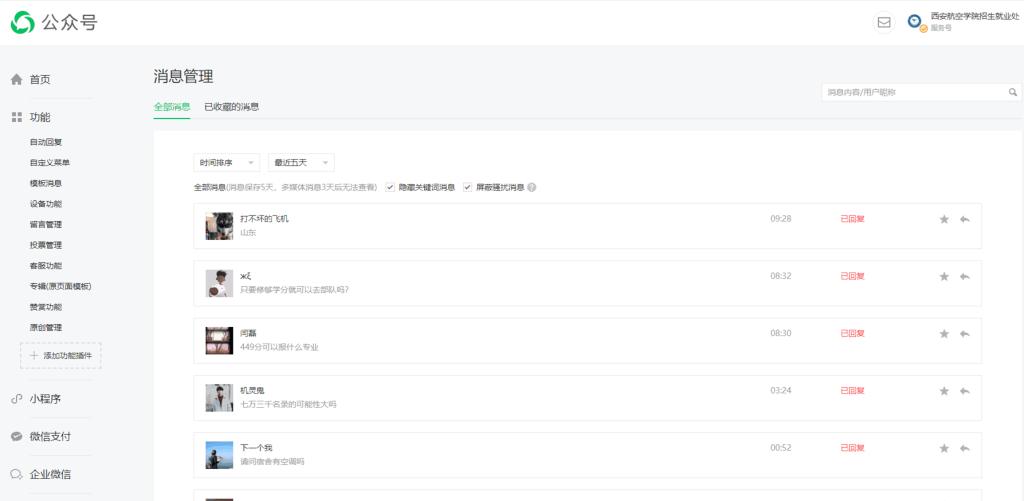Open 自动回复 in the sidebar

tap(46, 142)
